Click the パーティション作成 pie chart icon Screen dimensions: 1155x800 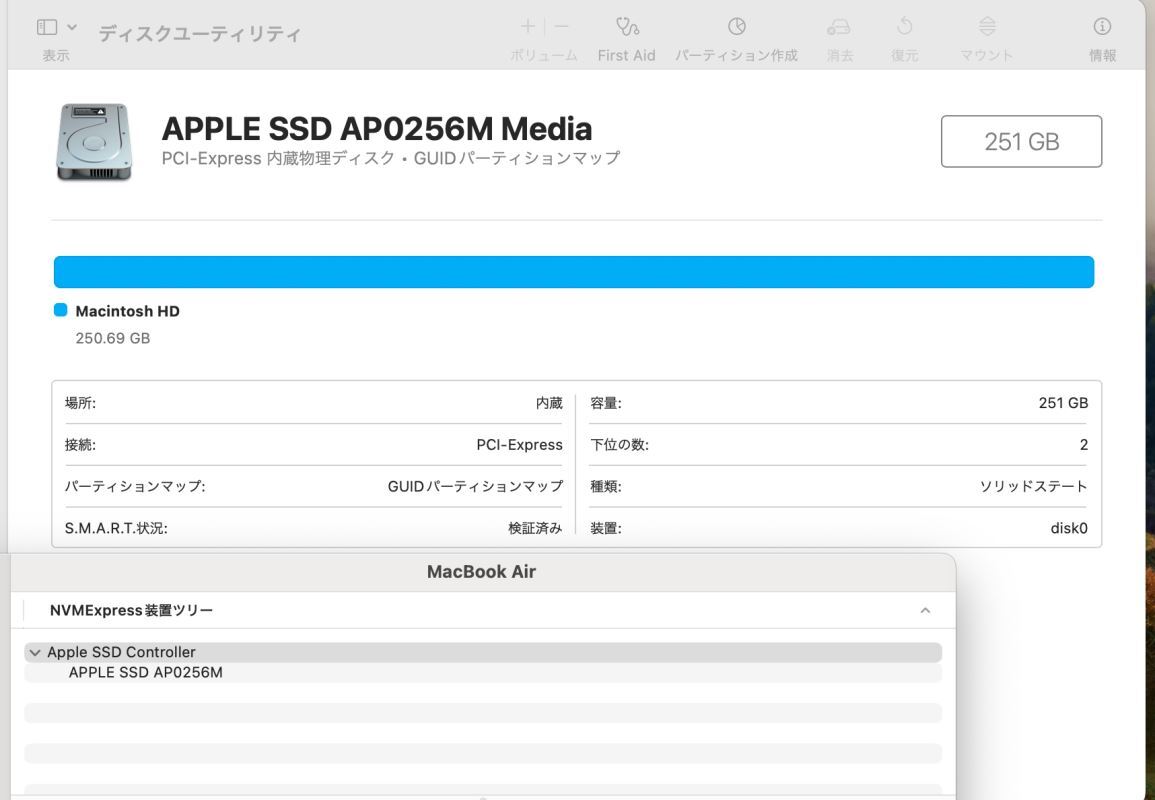point(736,27)
